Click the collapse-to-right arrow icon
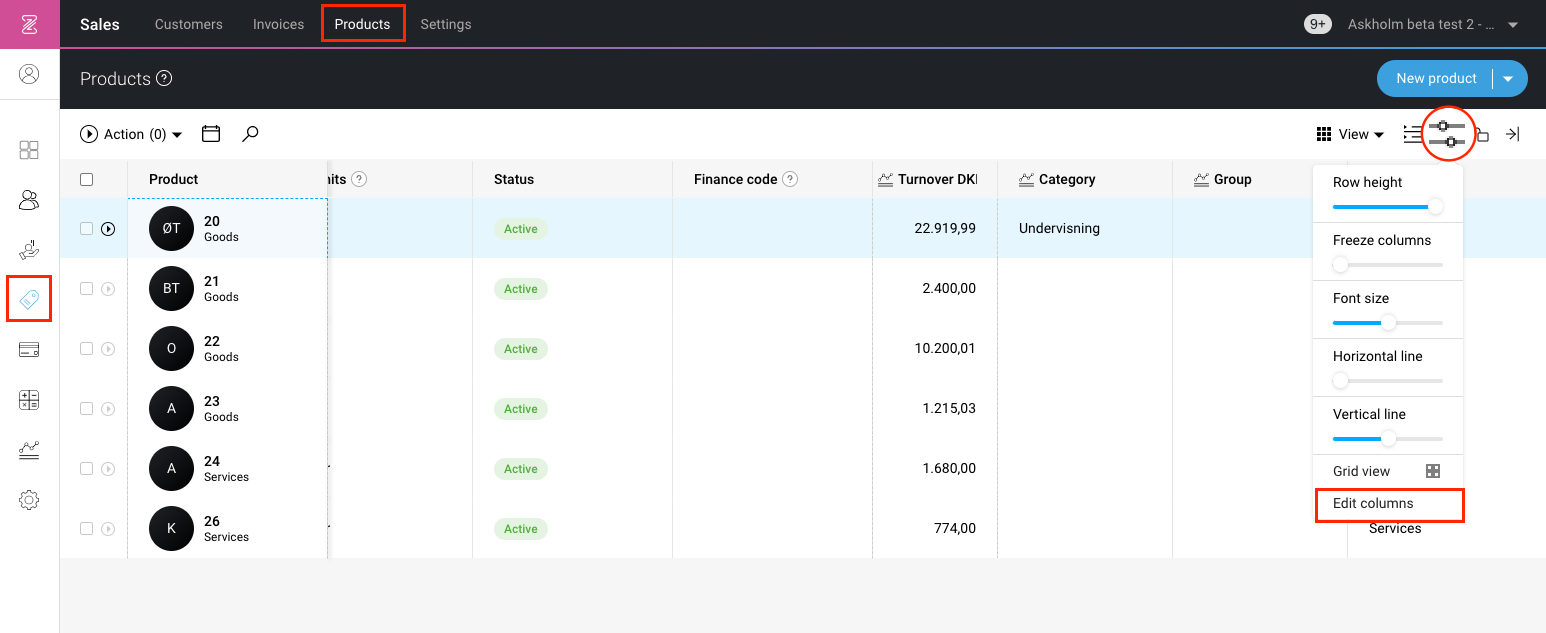The width and height of the screenshot is (1546, 633). 1513,134
